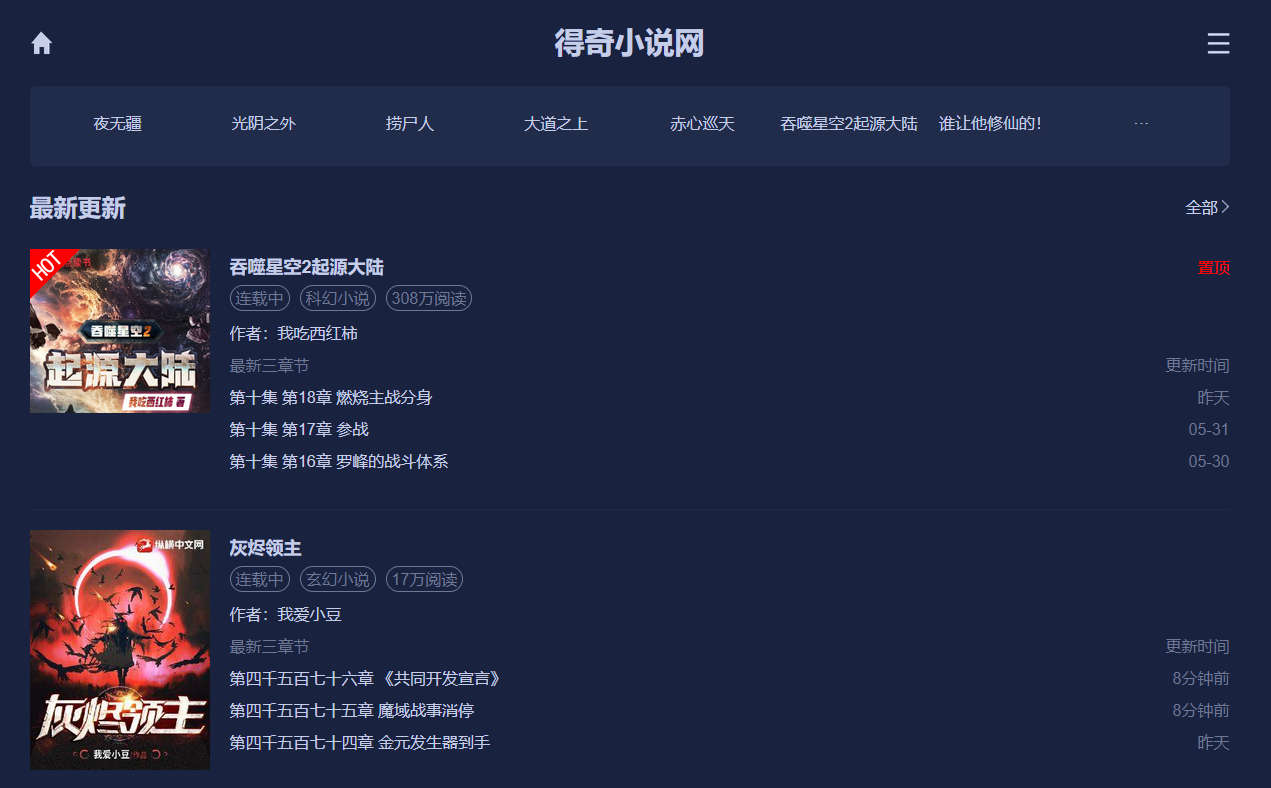Select 捞尸人 from the navigation bar
The height and width of the screenshot is (788, 1271).
pyautogui.click(x=410, y=124)
